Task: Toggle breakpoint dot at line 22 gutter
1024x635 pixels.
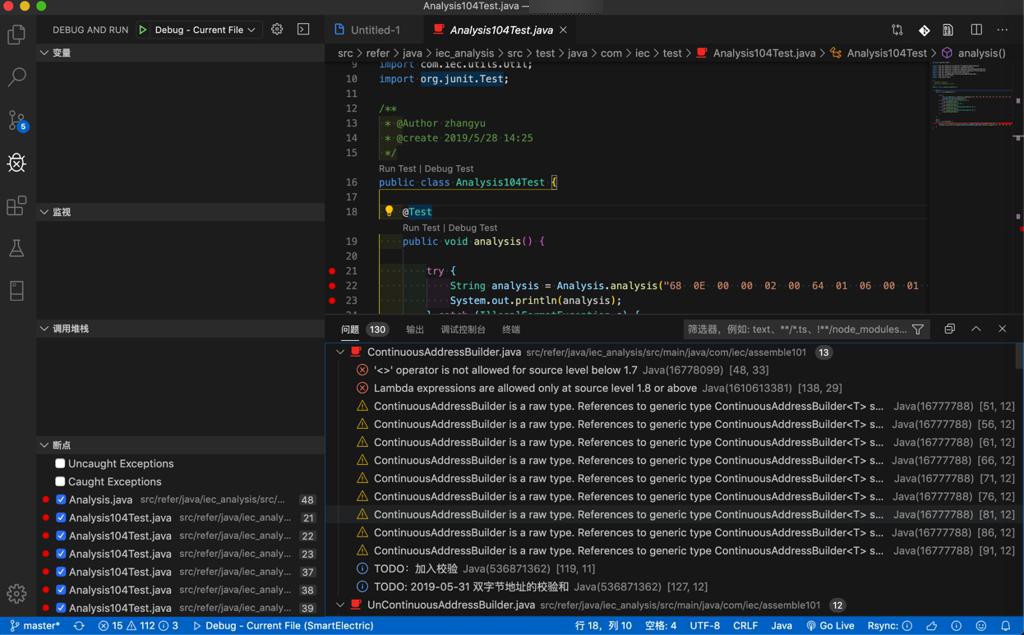Action: tap(332, 285)
